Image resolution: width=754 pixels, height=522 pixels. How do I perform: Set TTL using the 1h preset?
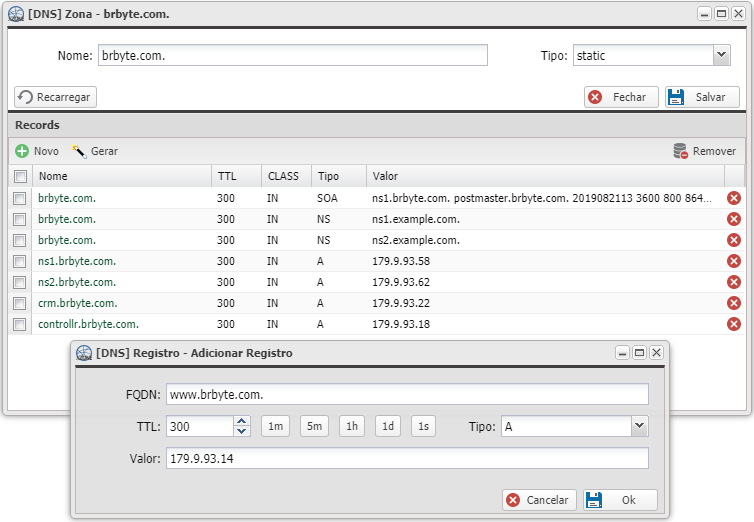pyautogui.click(x=351, y=427)
